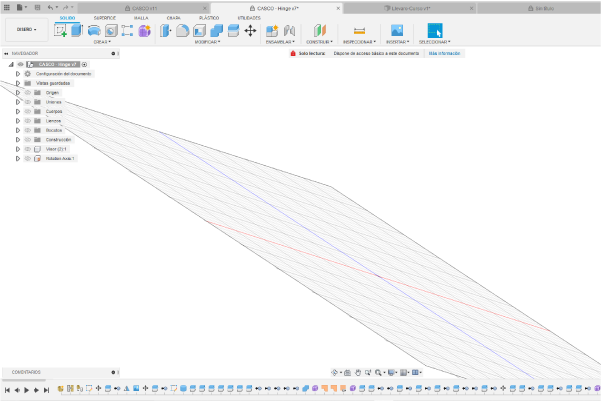Click the Construct plane icon
The height and width of the screenshot is (401, 601).
[x=319, y=30]
